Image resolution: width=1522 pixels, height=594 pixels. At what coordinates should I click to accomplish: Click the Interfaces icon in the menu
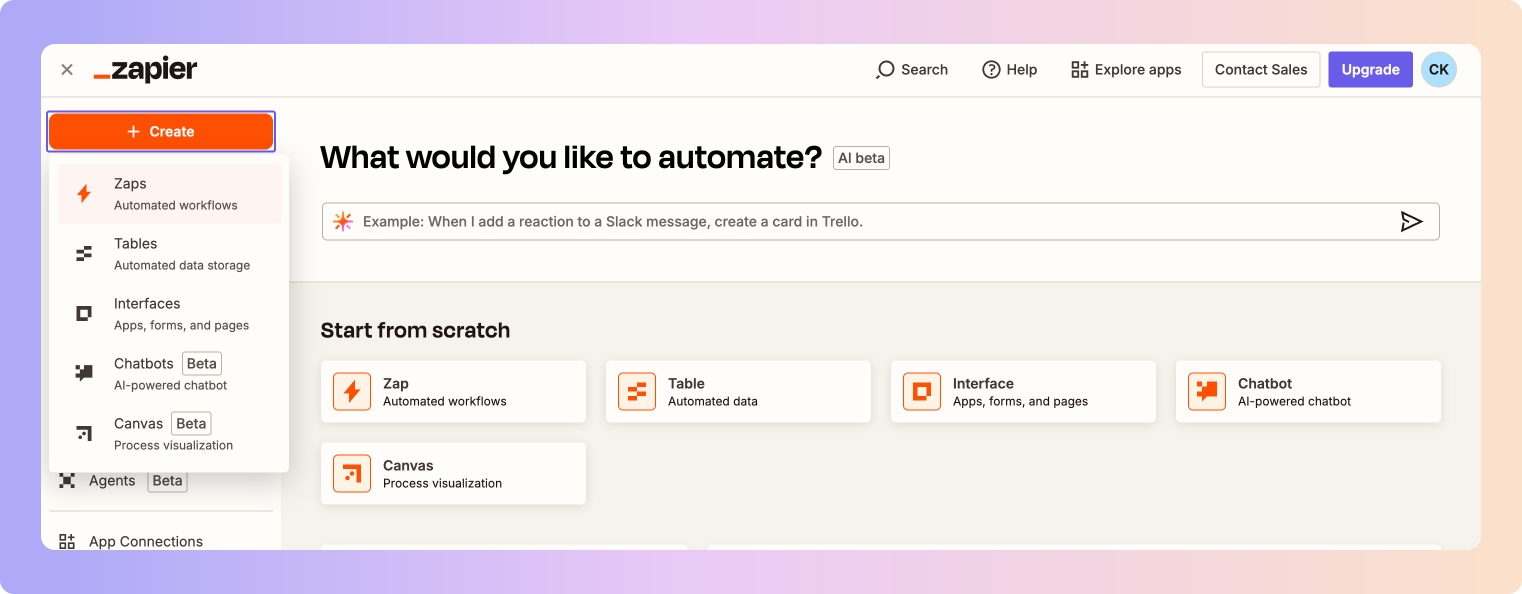coord(84,314)
